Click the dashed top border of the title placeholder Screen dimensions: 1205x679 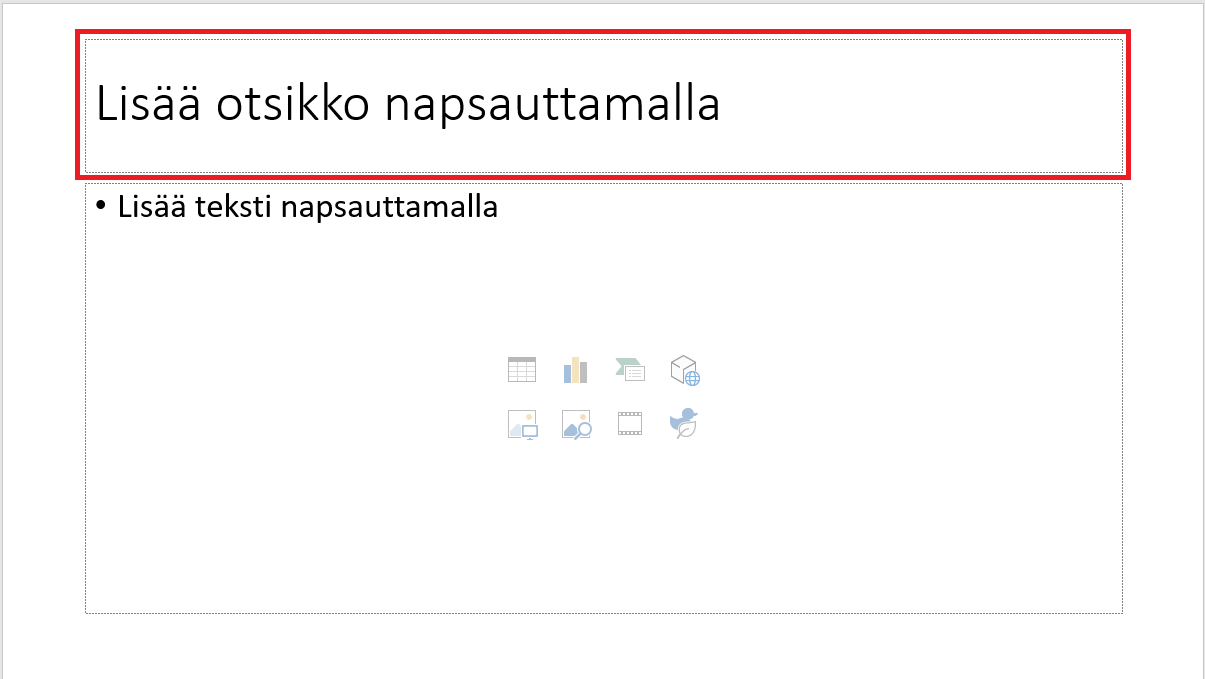click(603, 41)
